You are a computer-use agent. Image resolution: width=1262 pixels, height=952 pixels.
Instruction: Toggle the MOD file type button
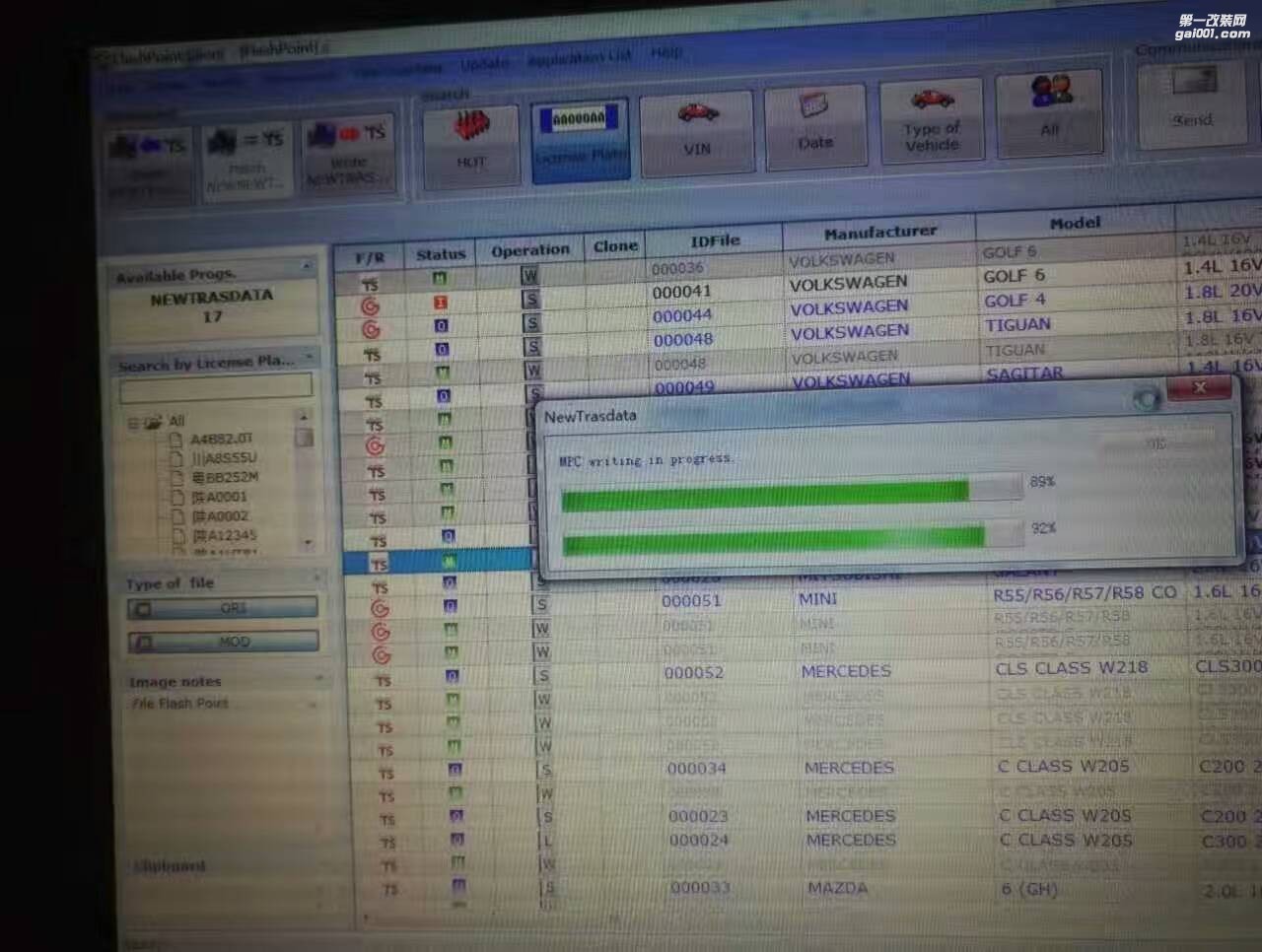click(x=223, y=642)
